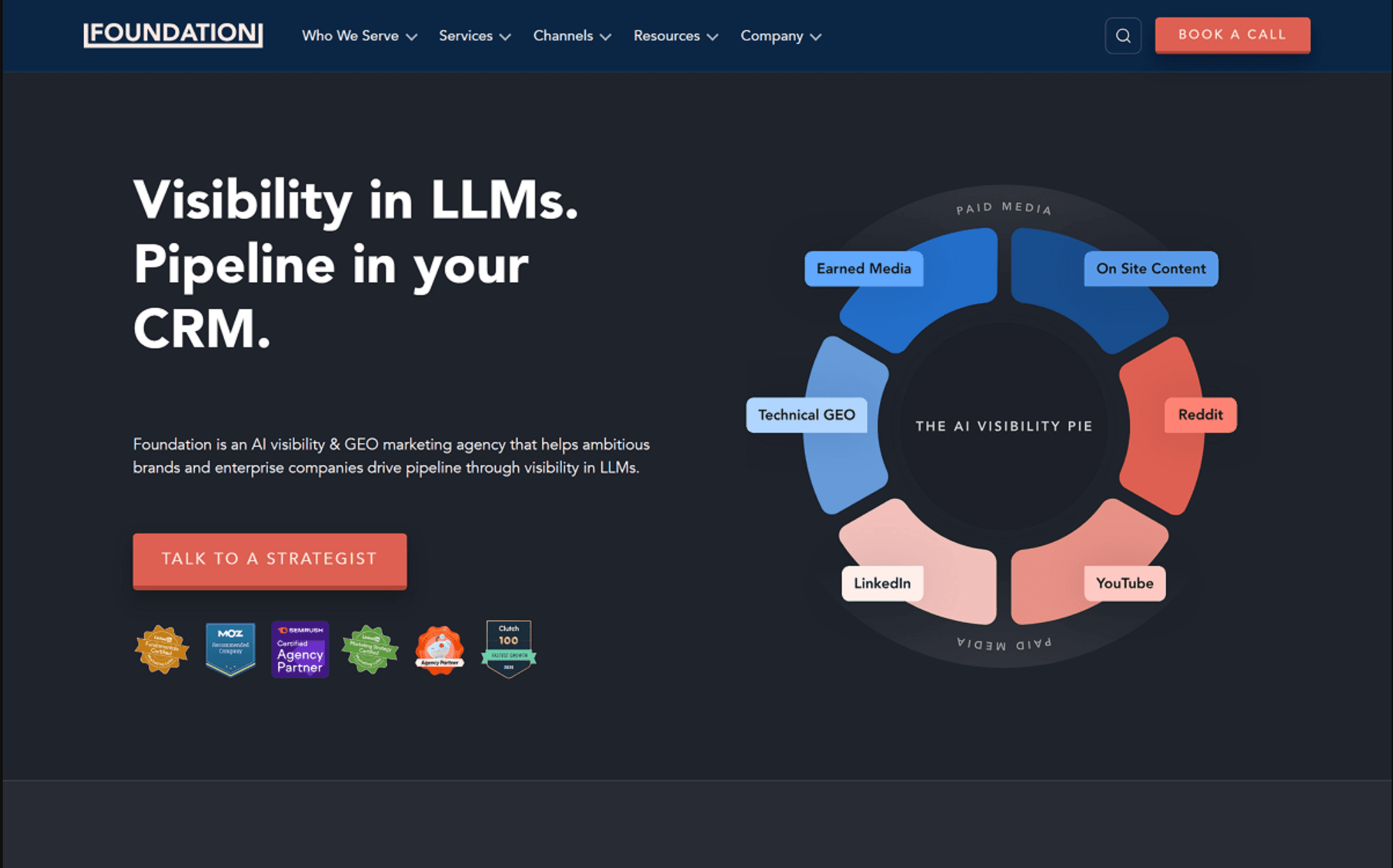Screen dimensions: 1393x868
Task: Select the On Site Content label
Action: [x=1151, y=269]
